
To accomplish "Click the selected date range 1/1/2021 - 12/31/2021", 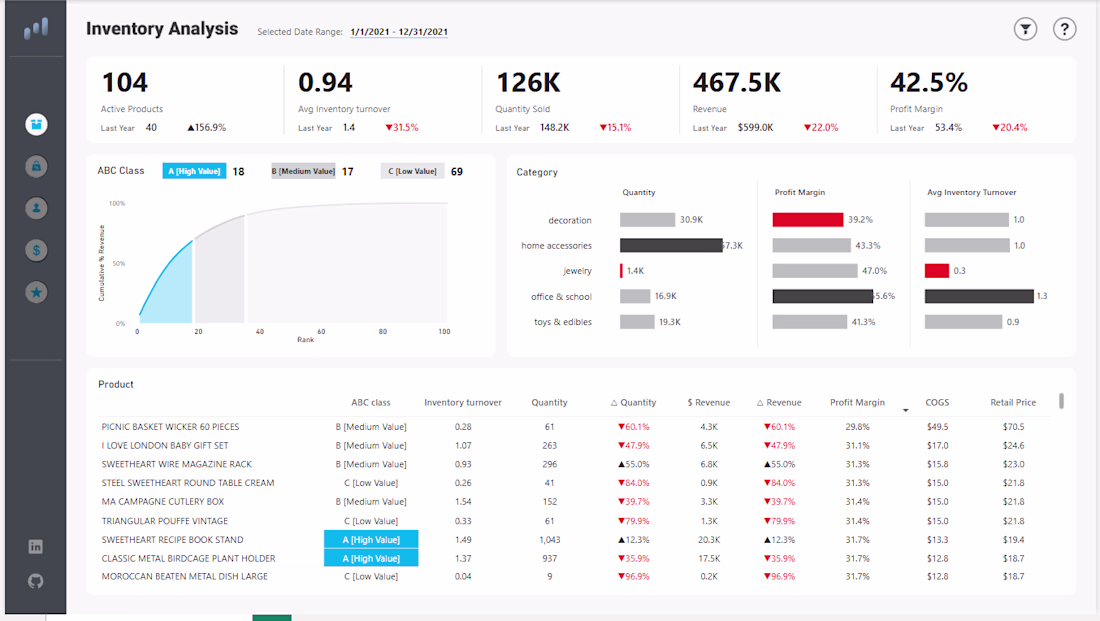I will [x=398, y=32].
